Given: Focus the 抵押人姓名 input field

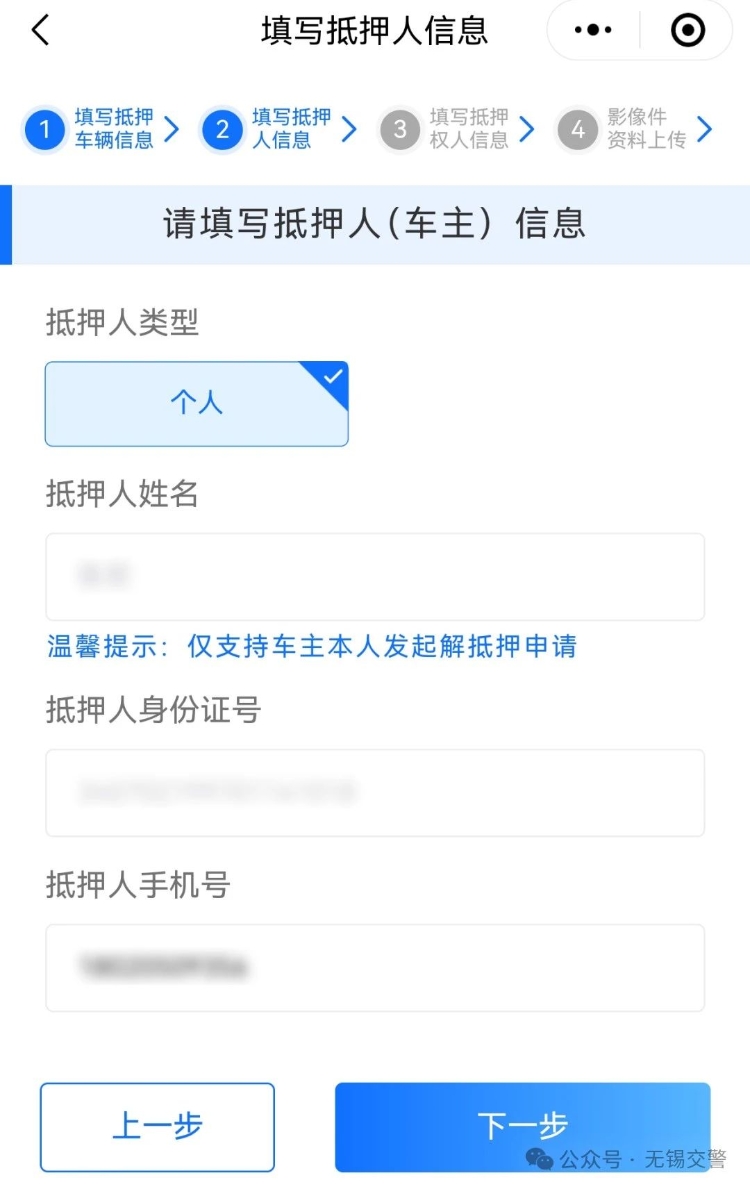Looking at the screenshot, I should 375,576.
